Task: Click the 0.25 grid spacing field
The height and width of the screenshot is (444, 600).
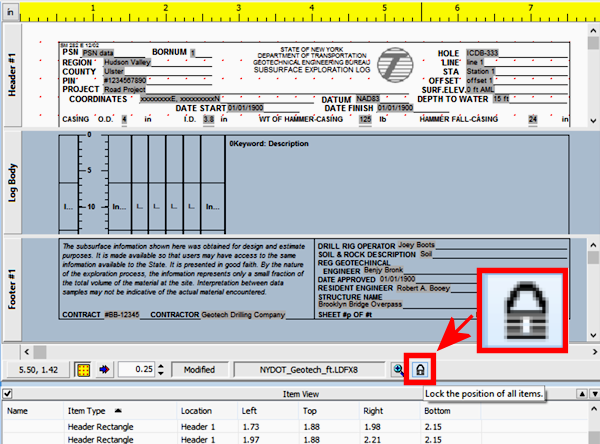Action: [x=135, y=369]
